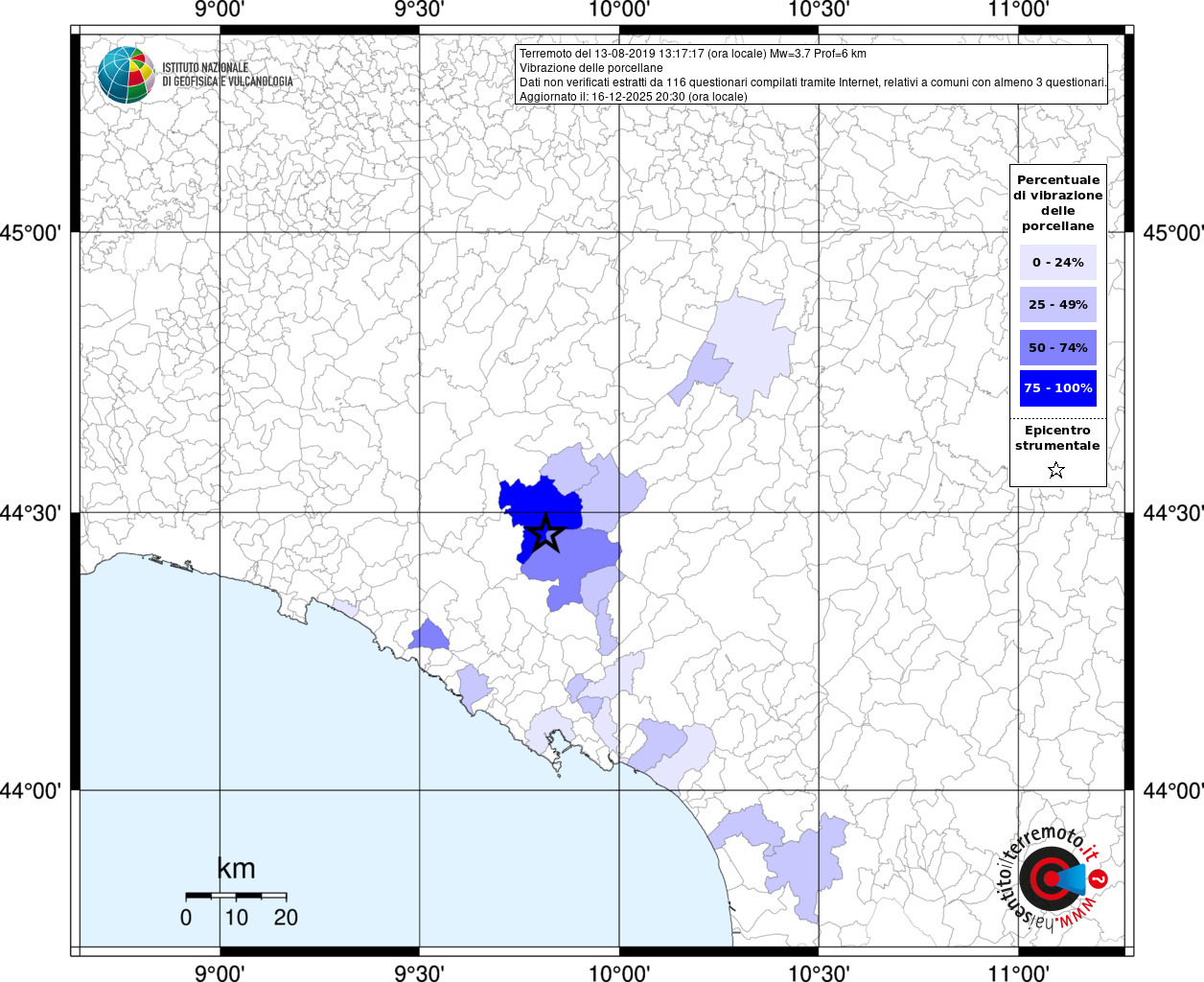Click the km scale bar
Screen dimensions: 1204x982
pyautogui.click(x=236, y=896)
